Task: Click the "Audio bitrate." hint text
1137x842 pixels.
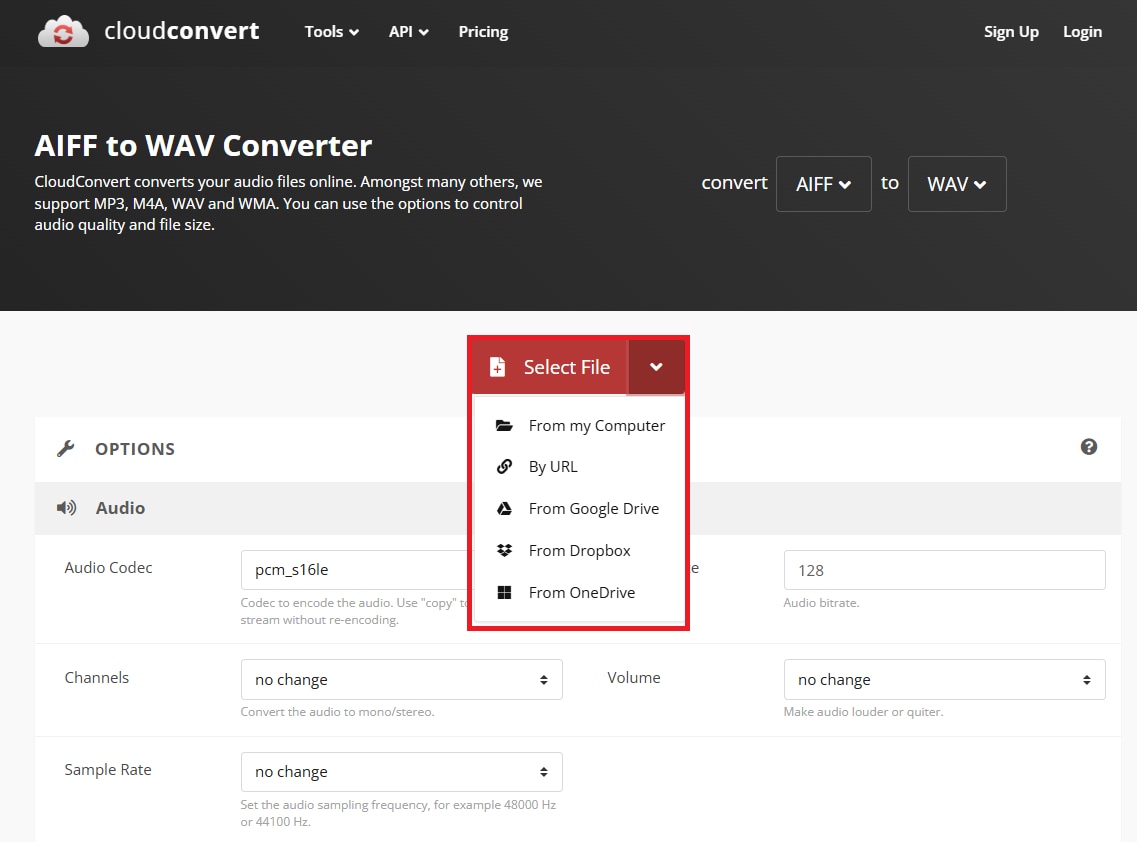Action: coord(821,603)
